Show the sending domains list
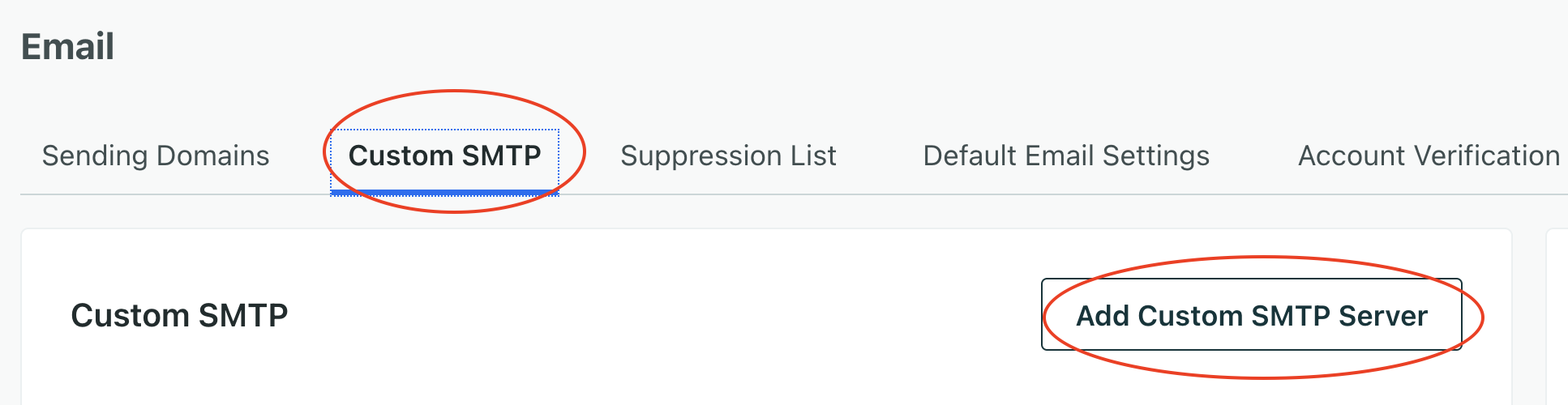The height and width of the screenshot is (405, 1568). (x=156, y=156)
